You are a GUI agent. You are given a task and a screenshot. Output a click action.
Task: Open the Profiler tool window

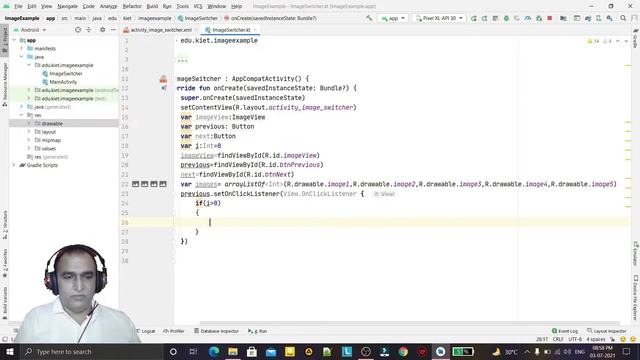click(x=174, y=331)
